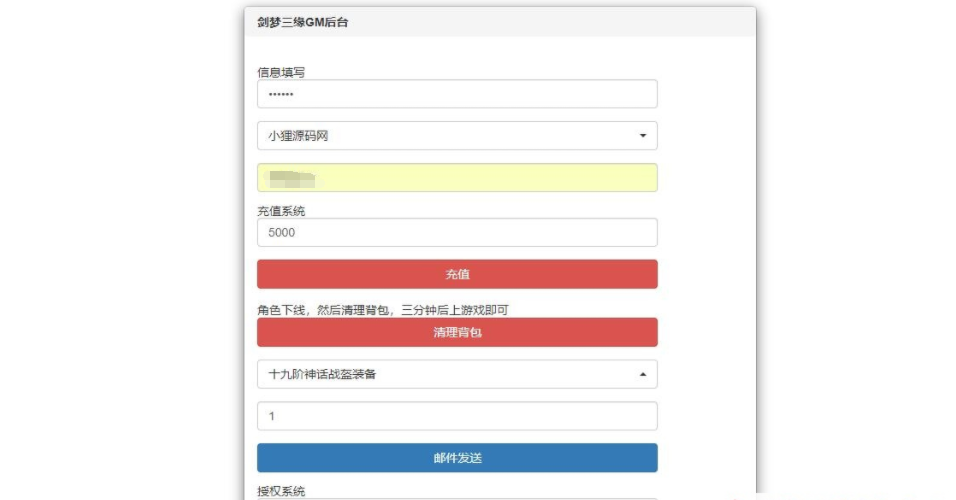The image size is (956, 500).
Task: Expand the 十九阶神话战盔装备 item dropdown
Action: pyautogui.click(x=456, y=375)
